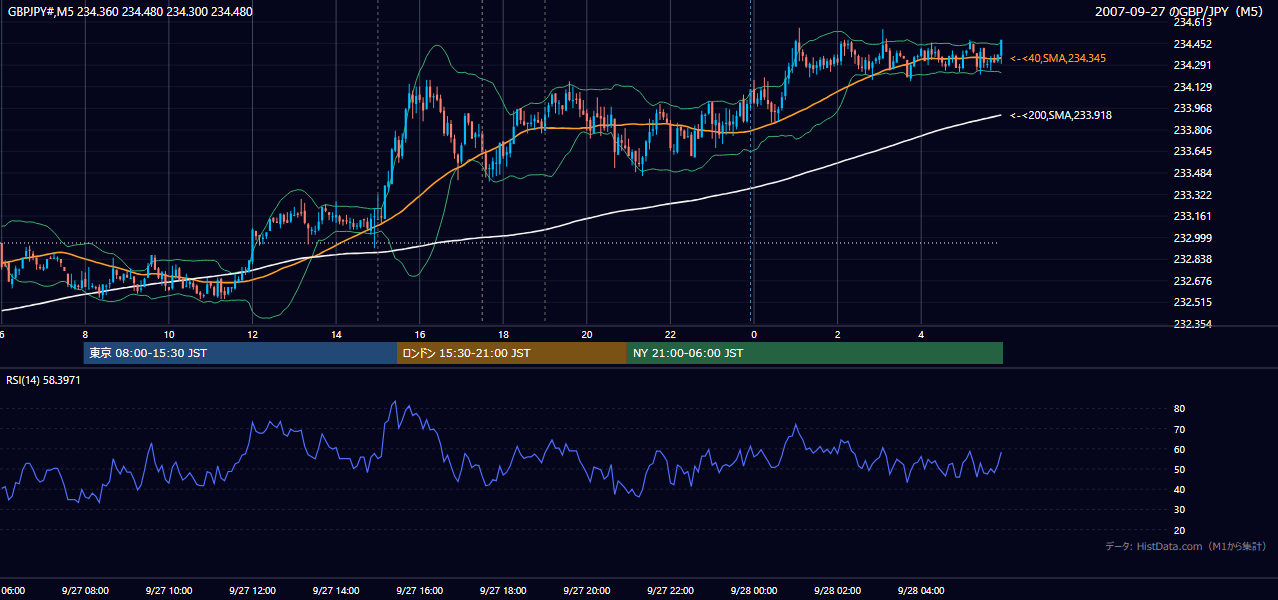This screenshot has width=1278, height=600.
Task: Click RSI level 80 on scale
Action: coord(1179,409)
